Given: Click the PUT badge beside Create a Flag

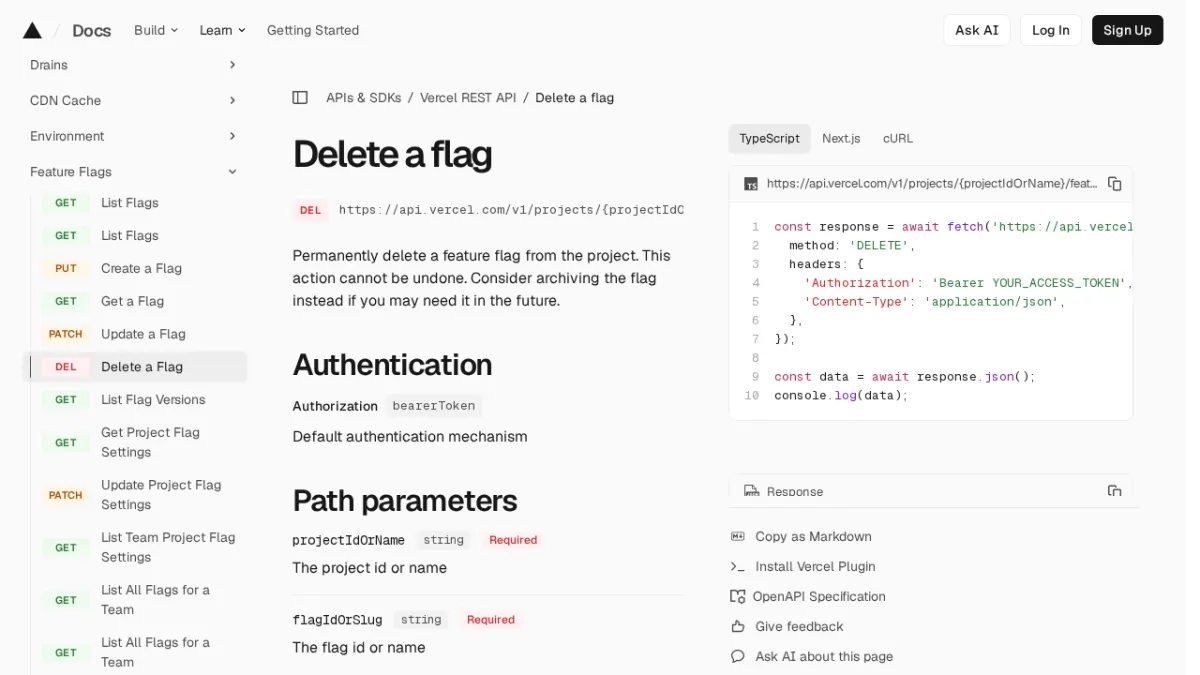Looking at the screenshot, I should point(66,269).
